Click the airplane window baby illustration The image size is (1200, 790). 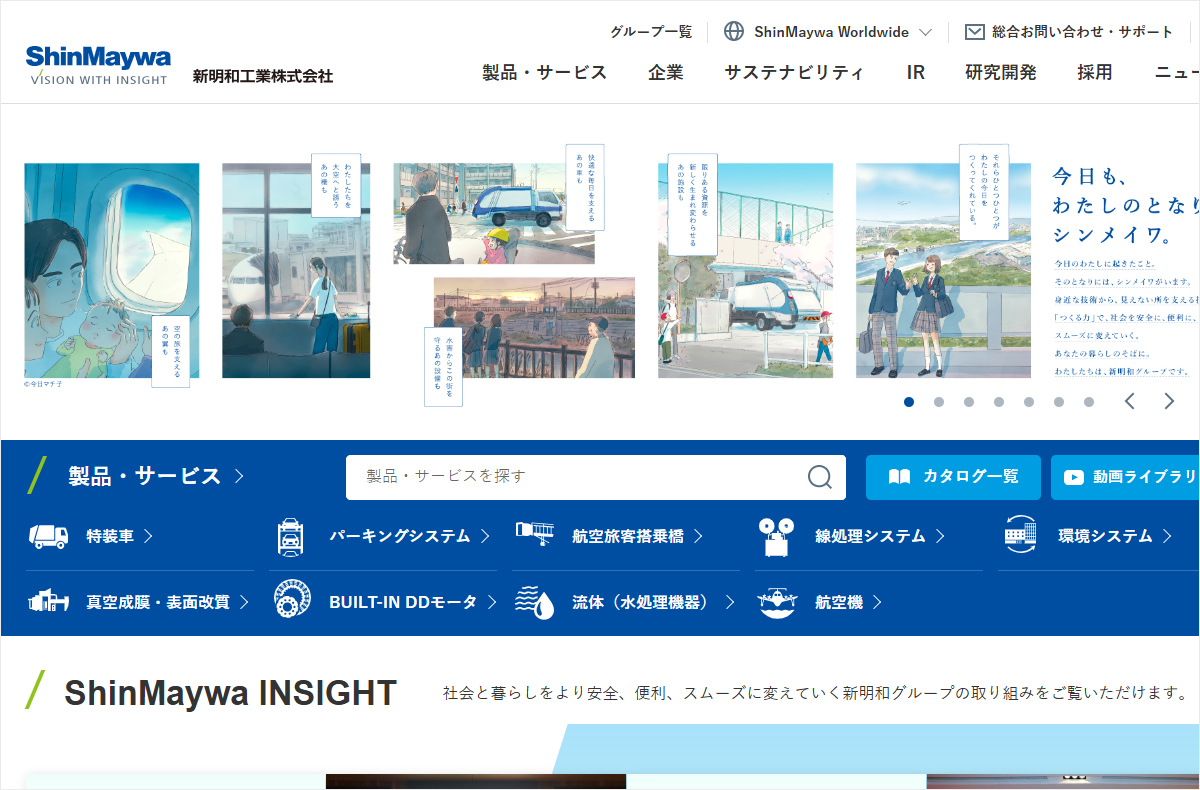pyautogui.click(x=111, y=271)
